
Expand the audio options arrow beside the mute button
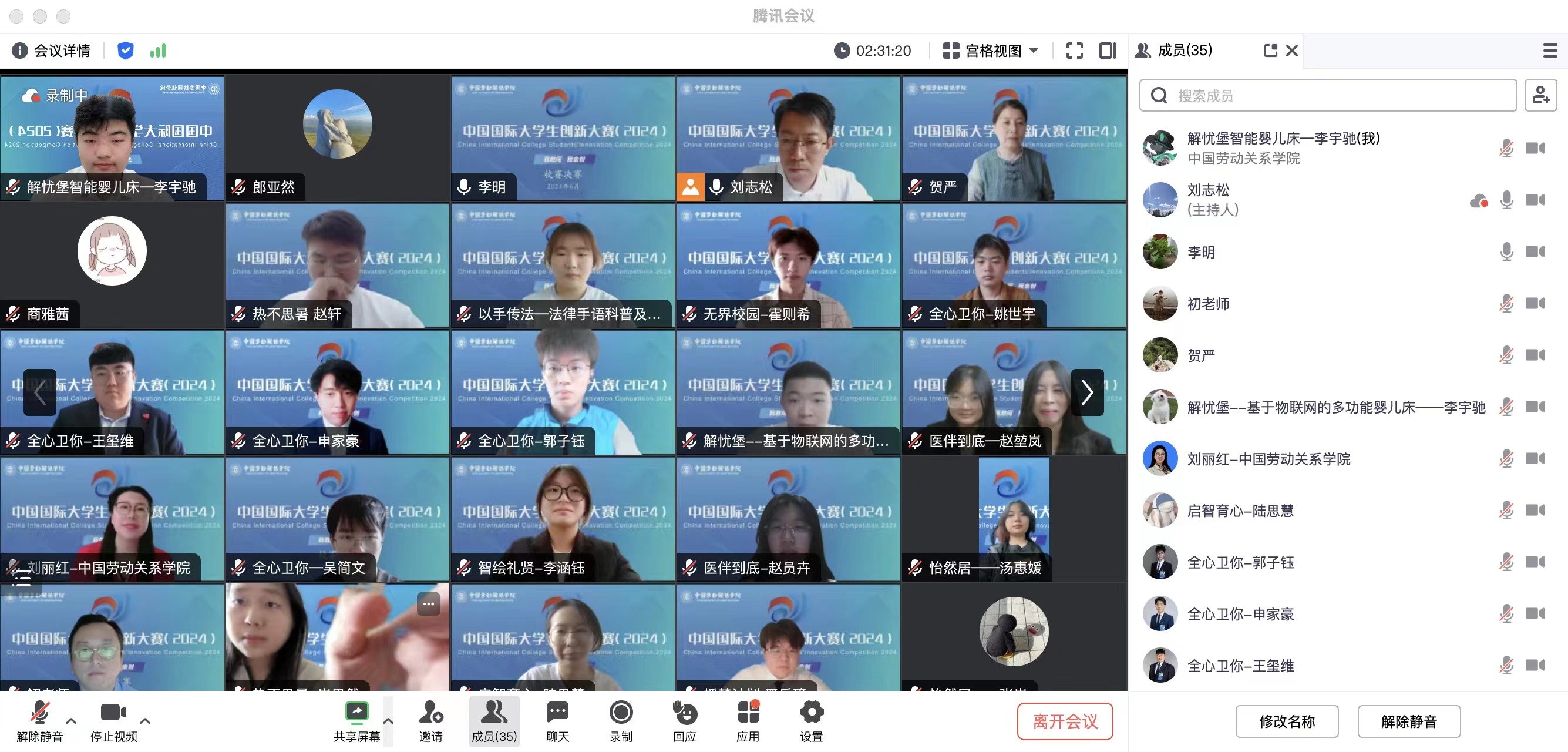pos(71,721)
